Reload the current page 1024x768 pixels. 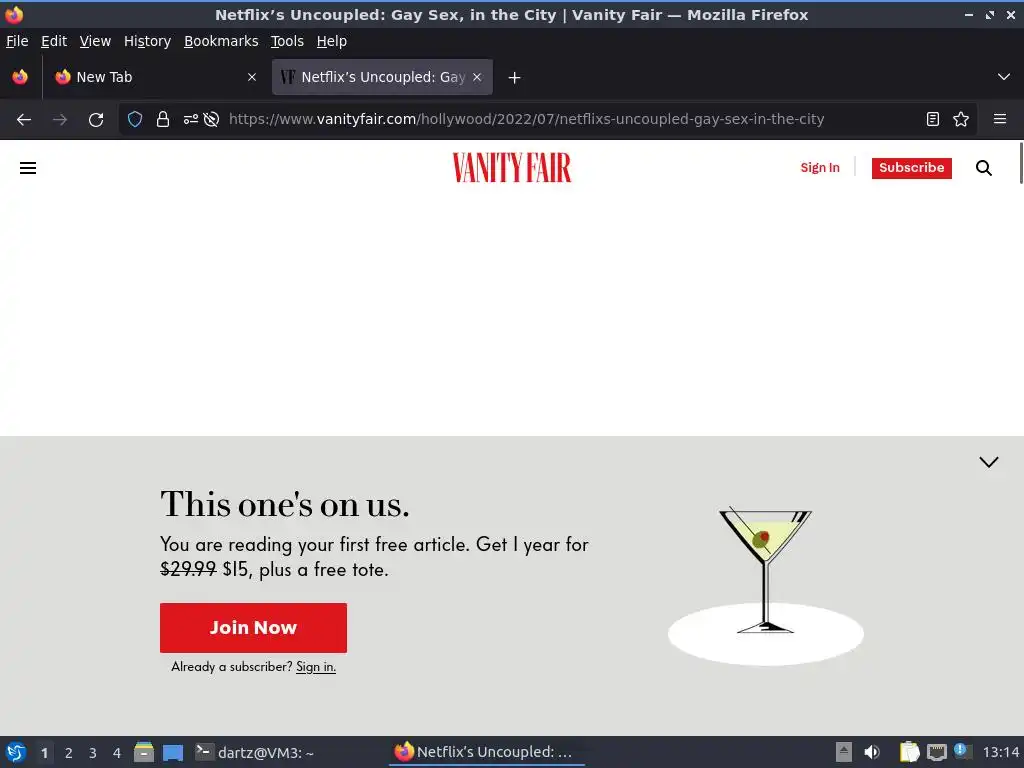tap(96, 120)
